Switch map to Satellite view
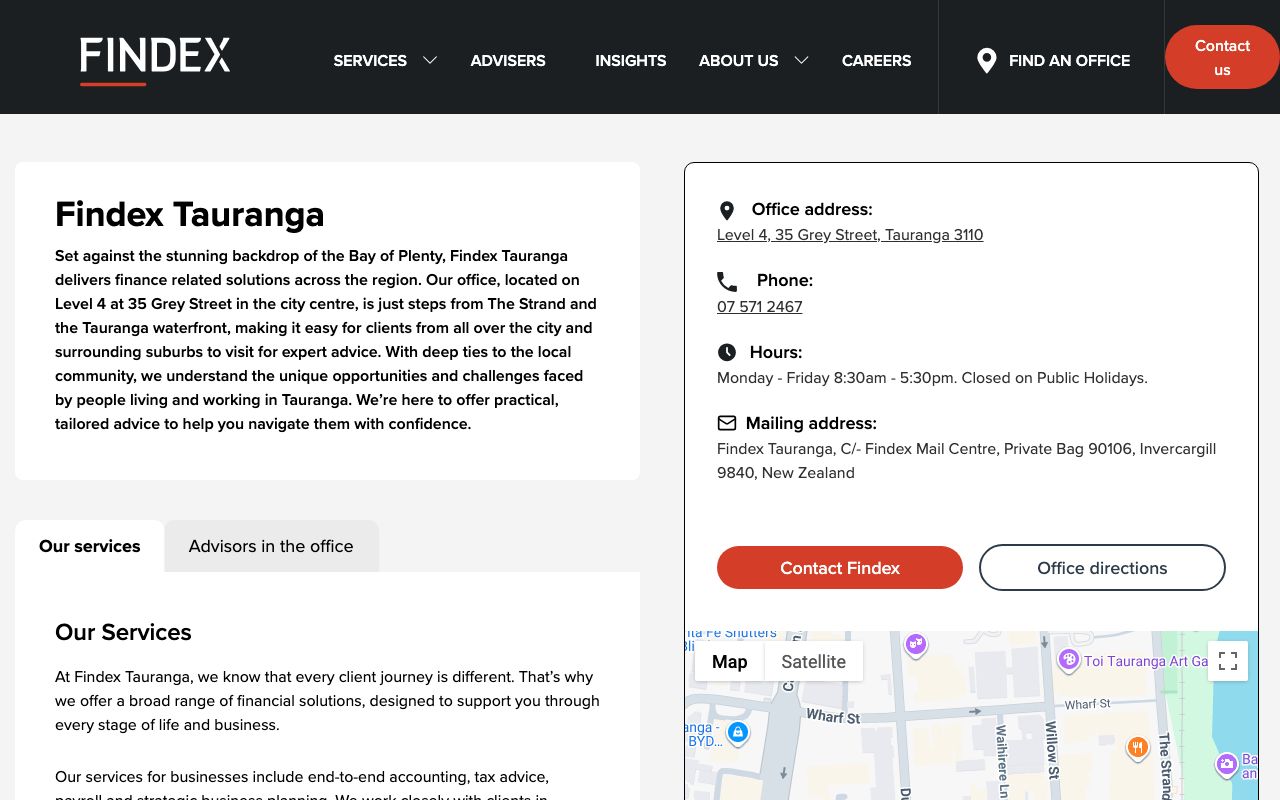Viewport: 1280px width, 800px height. tap(813, 661)
